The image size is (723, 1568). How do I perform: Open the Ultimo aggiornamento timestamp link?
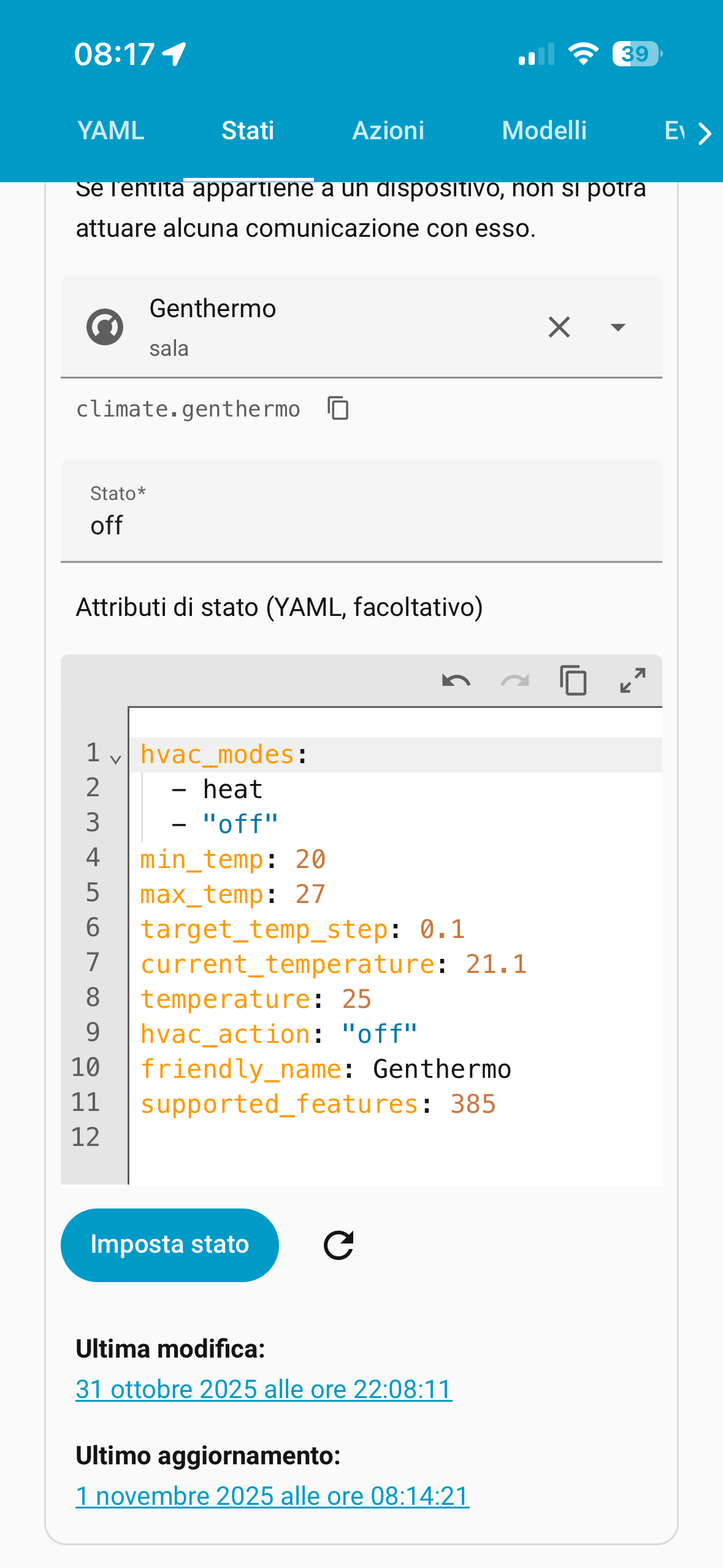(x=272, y=1496)
